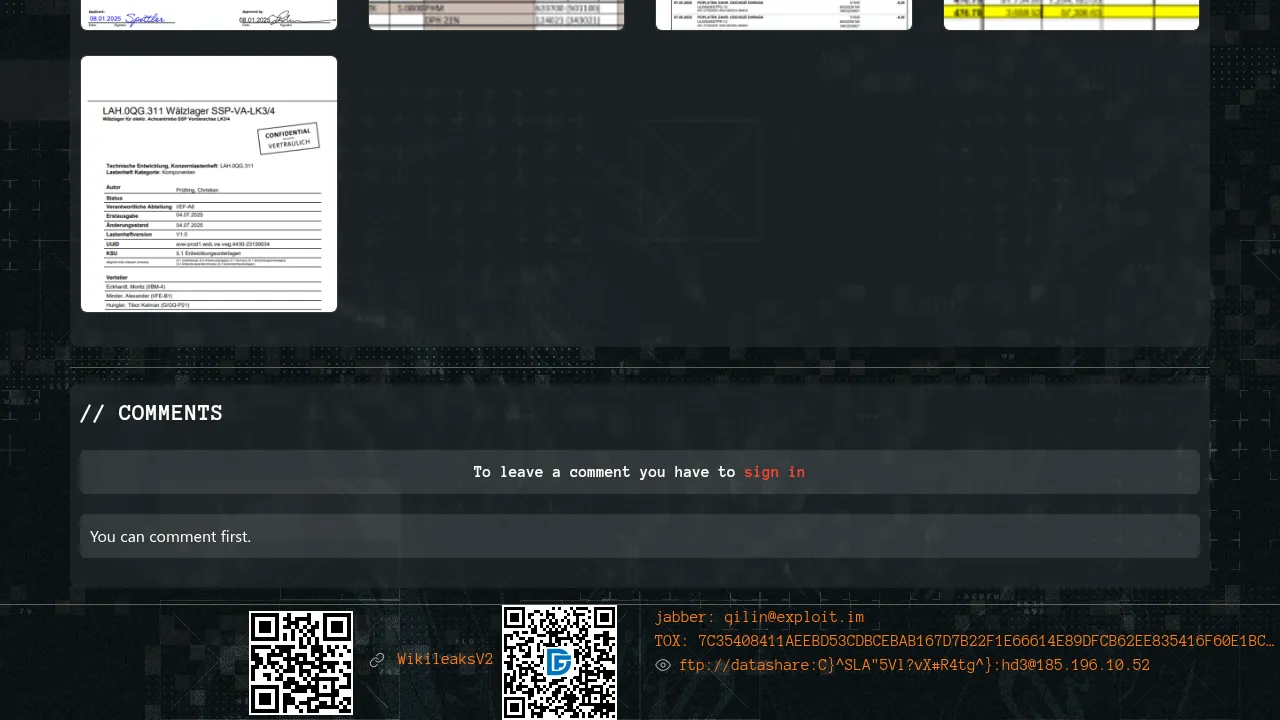
Task: Open the WikileaksV2 link
Action: coord(445,660)
